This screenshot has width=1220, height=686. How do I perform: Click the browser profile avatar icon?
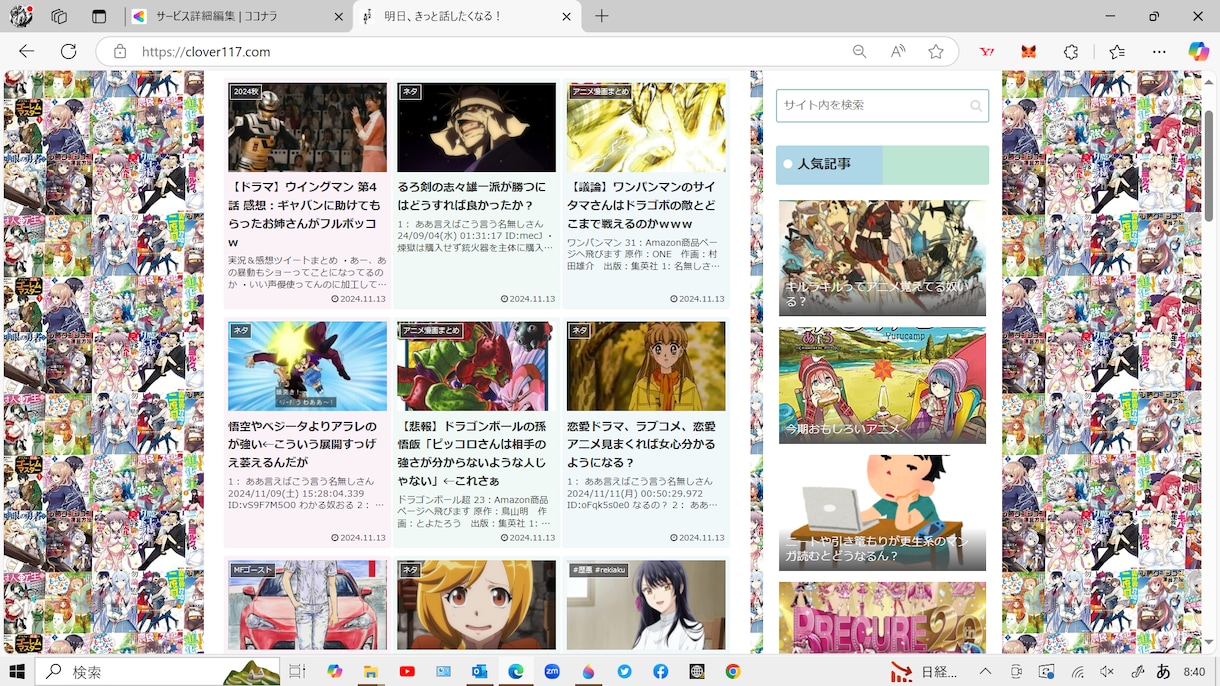(x=21, y=16)
